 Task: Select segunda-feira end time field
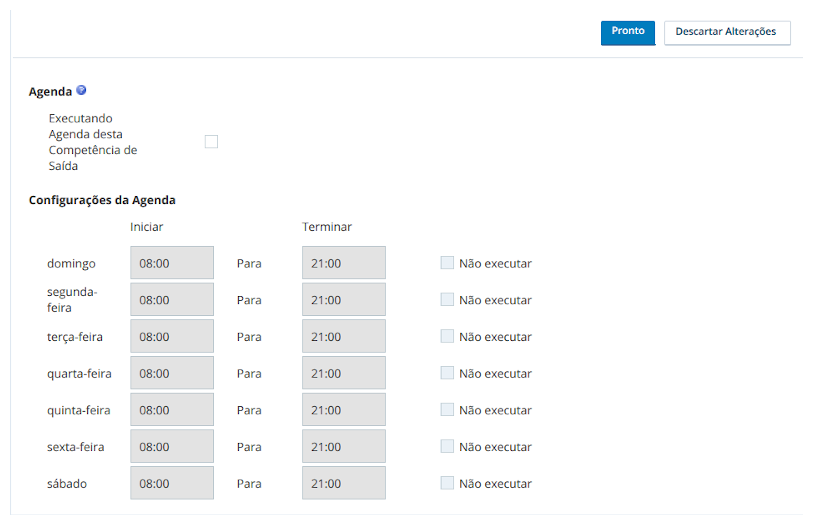(344, 300)
